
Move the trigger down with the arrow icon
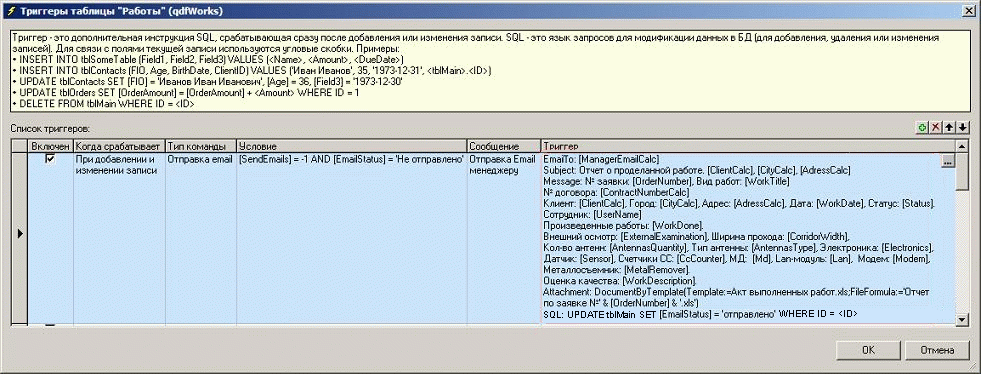(963, 128)
